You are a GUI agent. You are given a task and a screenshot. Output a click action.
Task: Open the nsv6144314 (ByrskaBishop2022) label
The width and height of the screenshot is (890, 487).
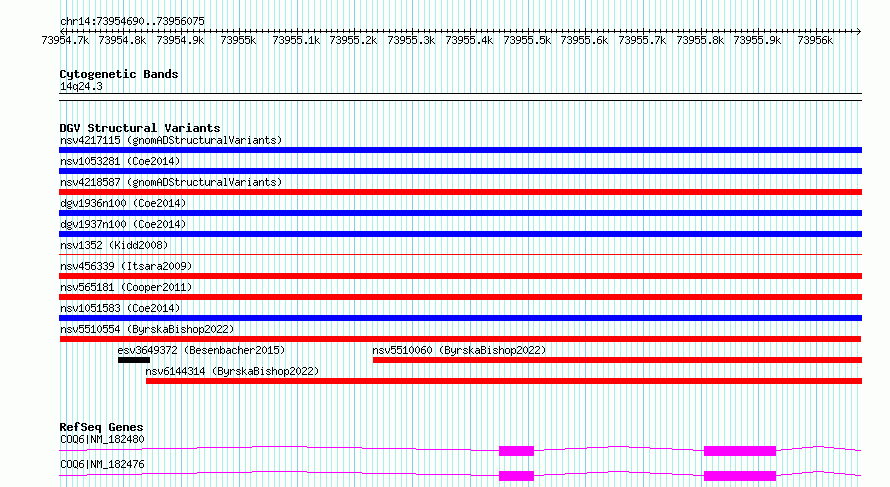232,371
